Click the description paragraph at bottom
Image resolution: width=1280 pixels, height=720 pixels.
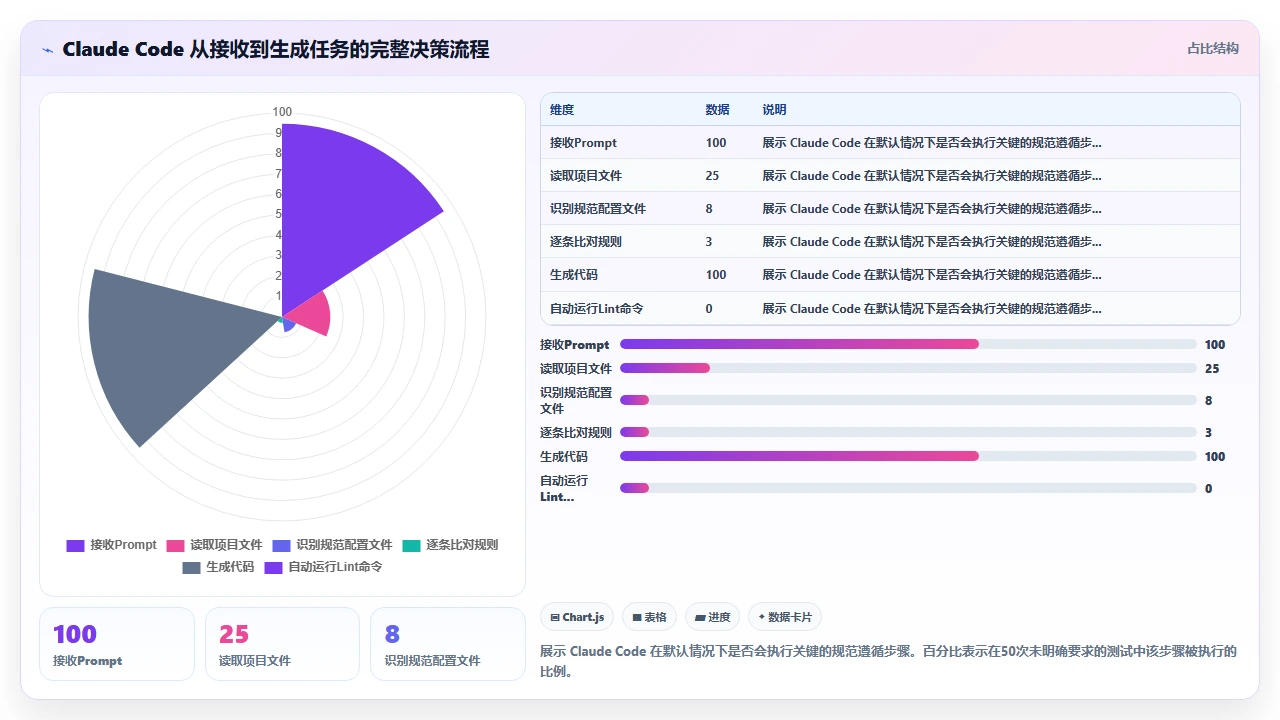(888, 661)
